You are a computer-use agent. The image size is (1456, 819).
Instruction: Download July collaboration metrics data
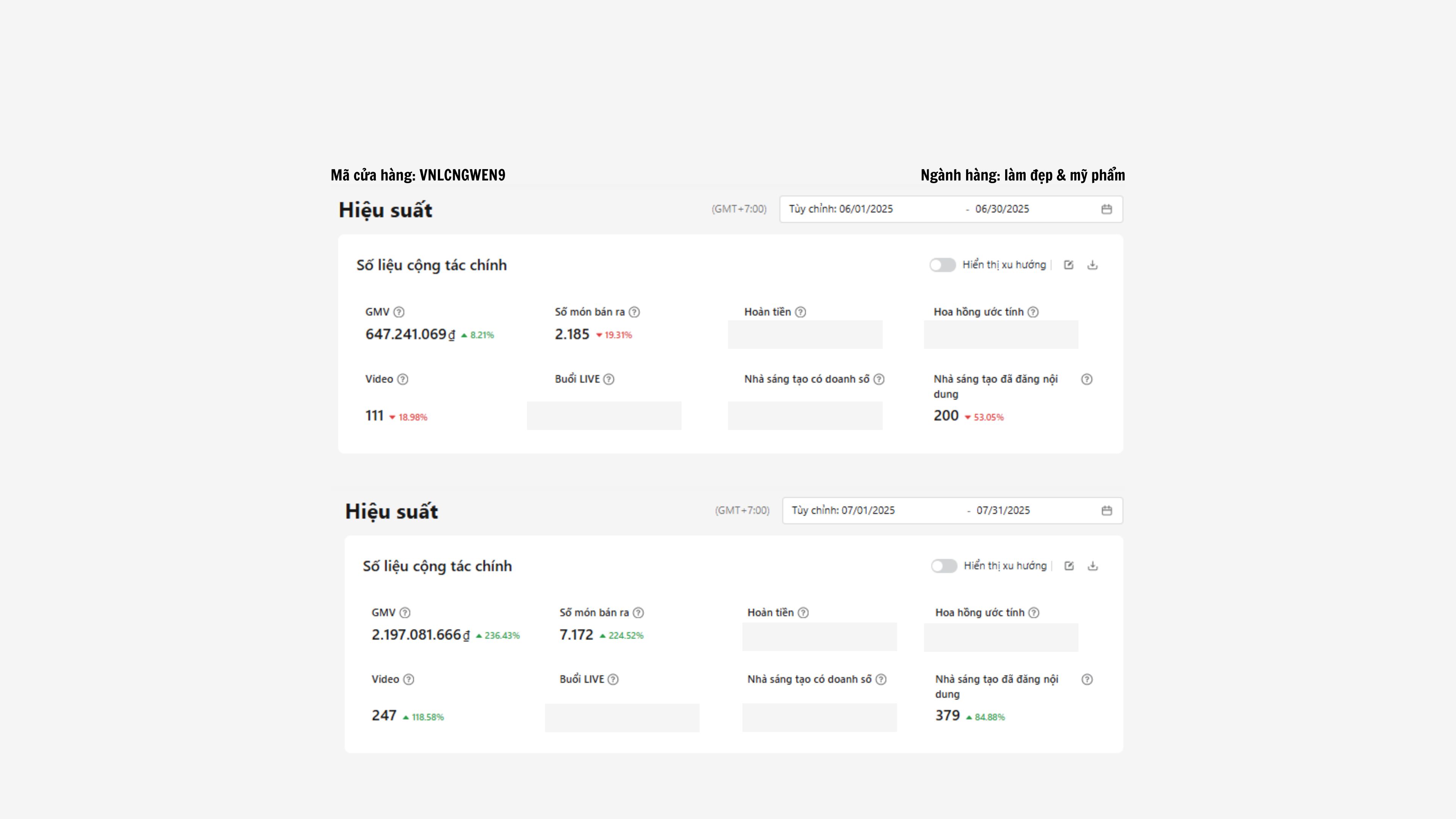click(1092, 566)
